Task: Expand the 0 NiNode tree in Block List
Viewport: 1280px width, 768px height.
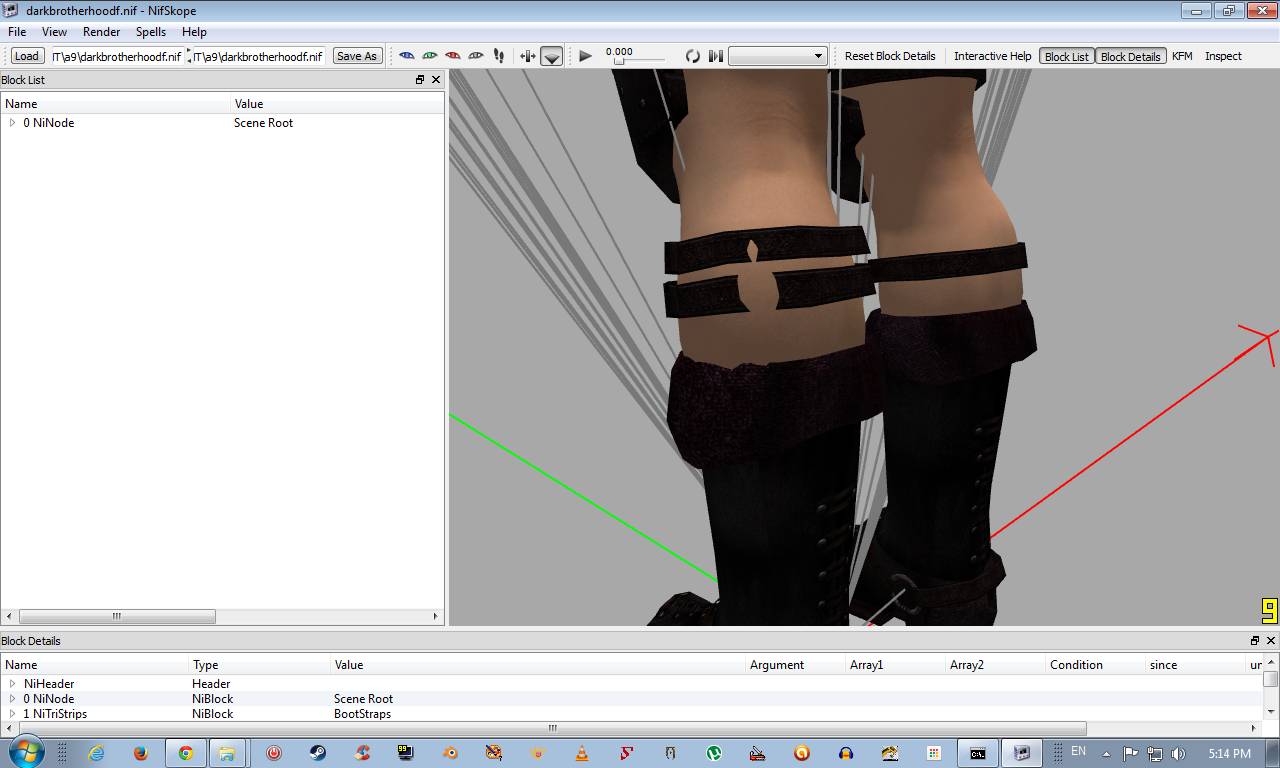Action: tap(12, 123)
